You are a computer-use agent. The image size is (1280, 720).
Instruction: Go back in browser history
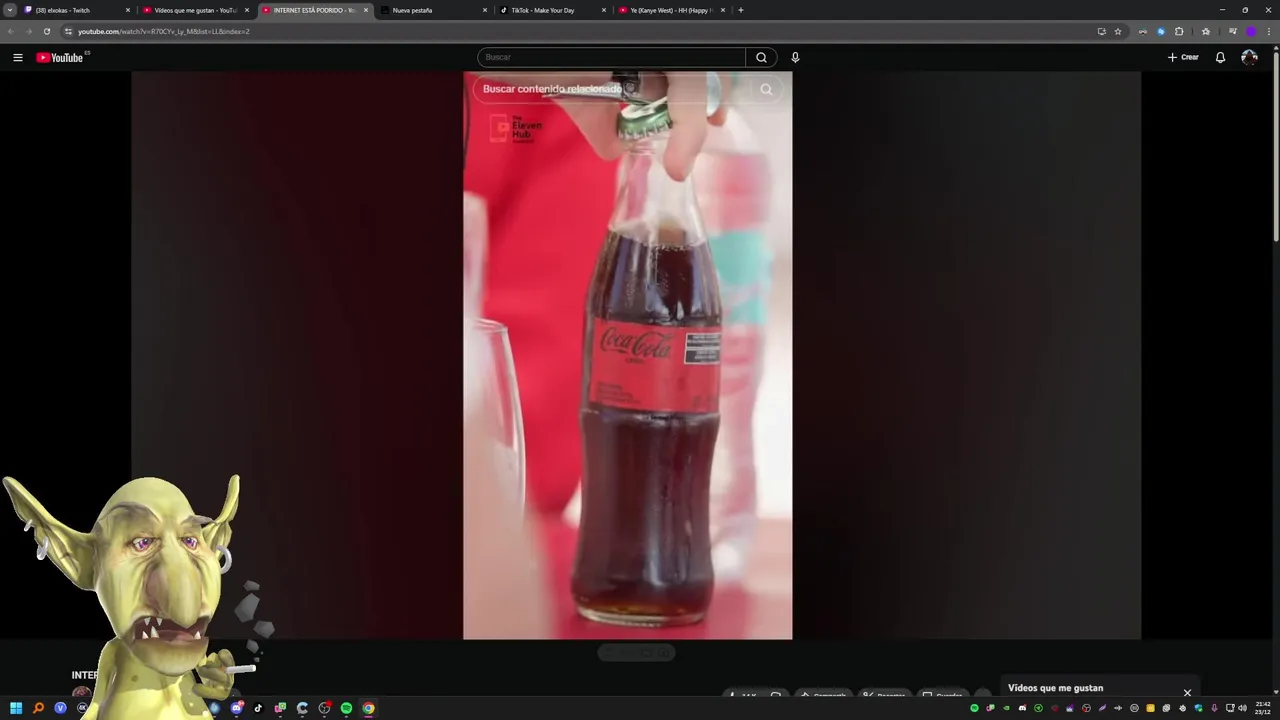[11, 31]
